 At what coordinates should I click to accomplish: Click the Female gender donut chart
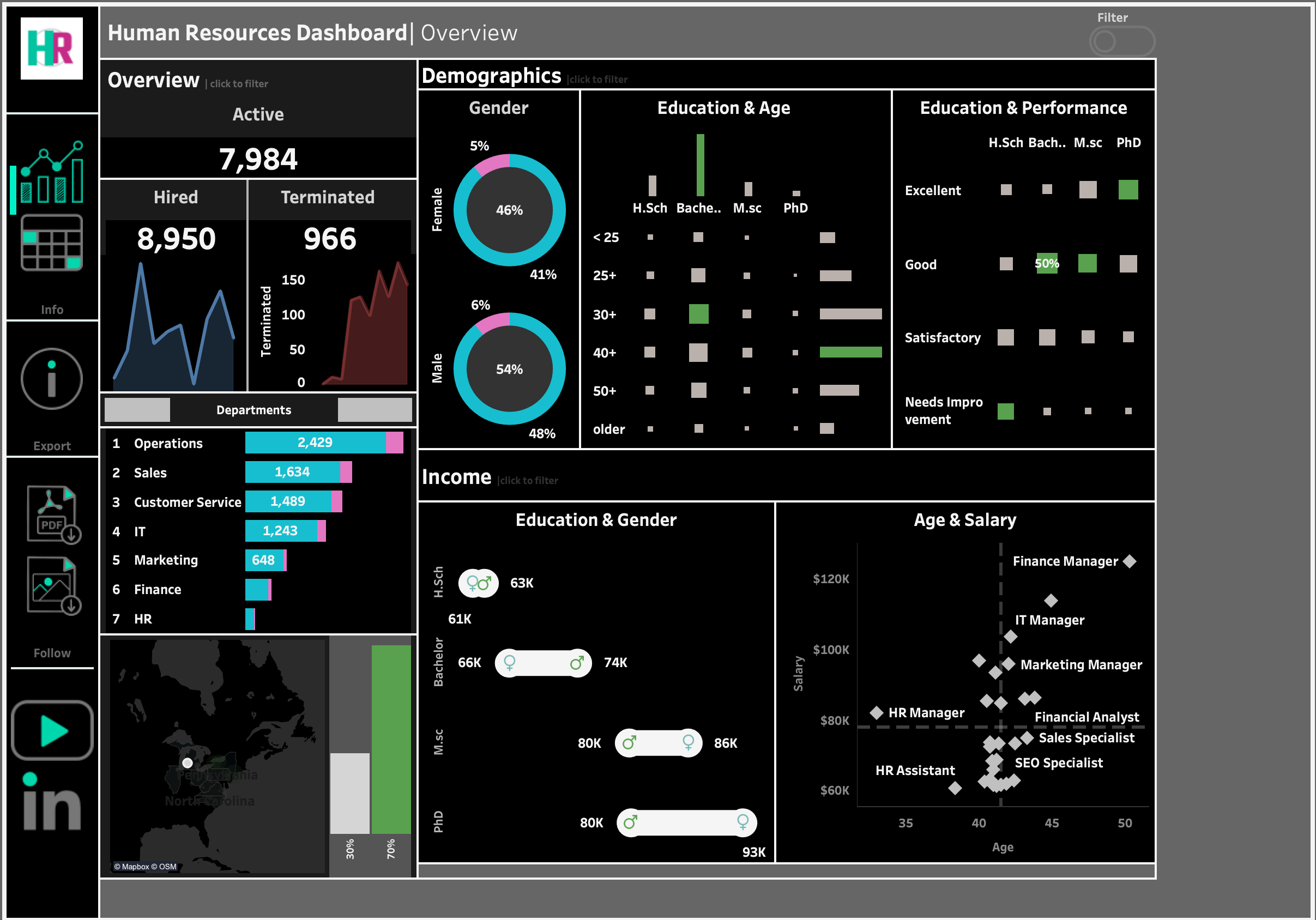[x=509, y=210]
